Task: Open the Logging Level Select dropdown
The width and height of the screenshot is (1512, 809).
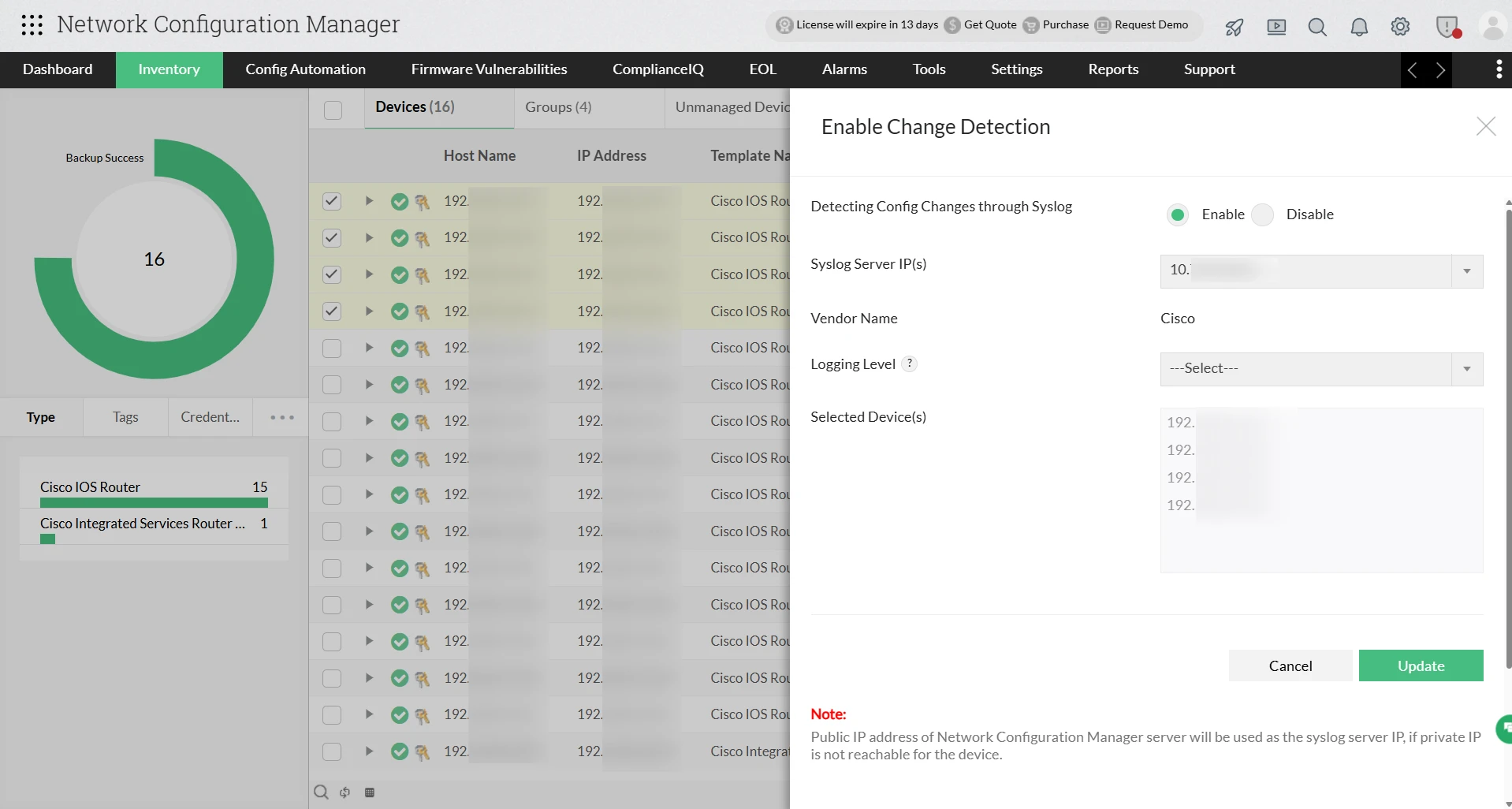Action: coord(1466,369)
